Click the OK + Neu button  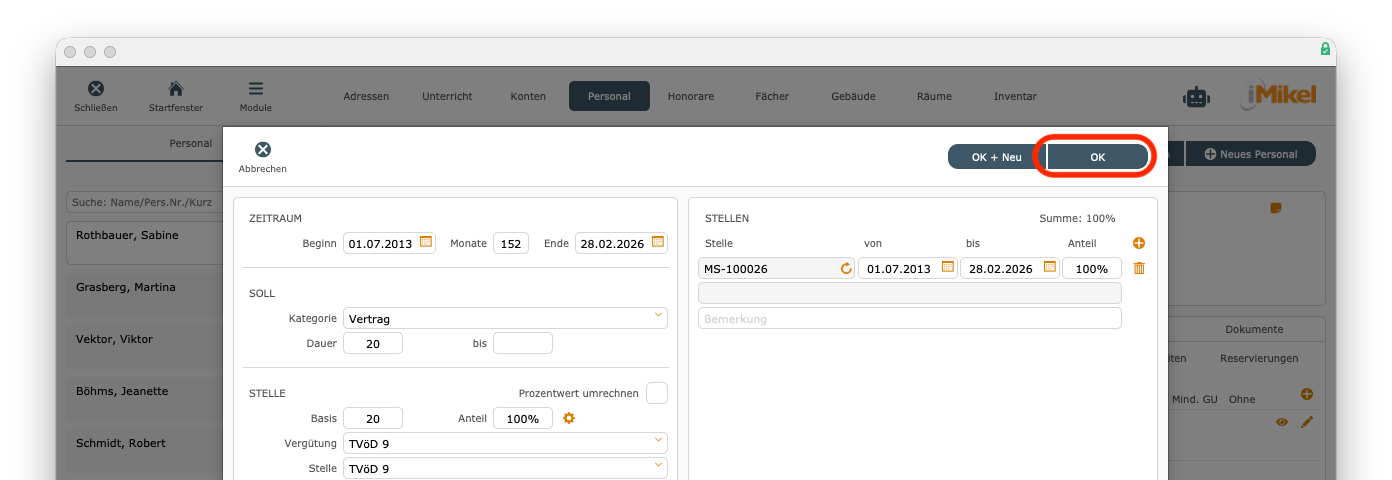[996, 157]
